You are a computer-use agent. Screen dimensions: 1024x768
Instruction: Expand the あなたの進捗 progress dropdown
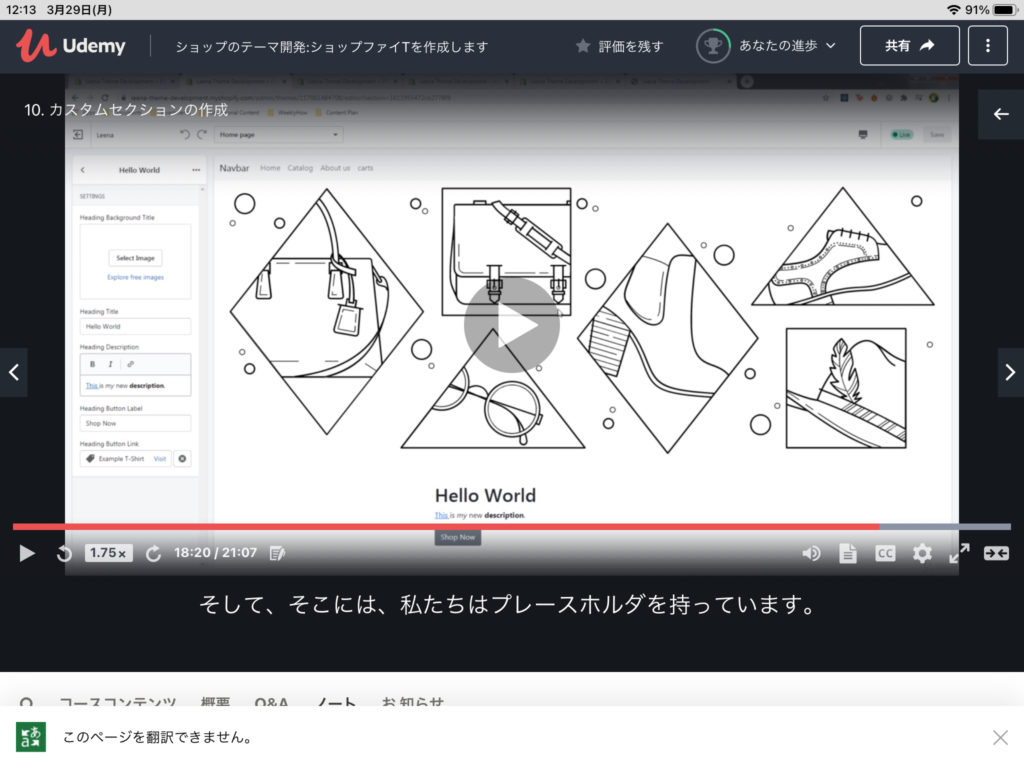pos(767,45)
